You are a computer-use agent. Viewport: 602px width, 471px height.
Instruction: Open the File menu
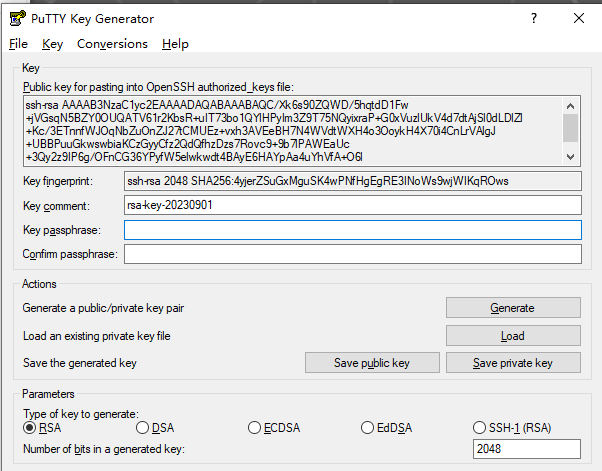tap(18, 44)
